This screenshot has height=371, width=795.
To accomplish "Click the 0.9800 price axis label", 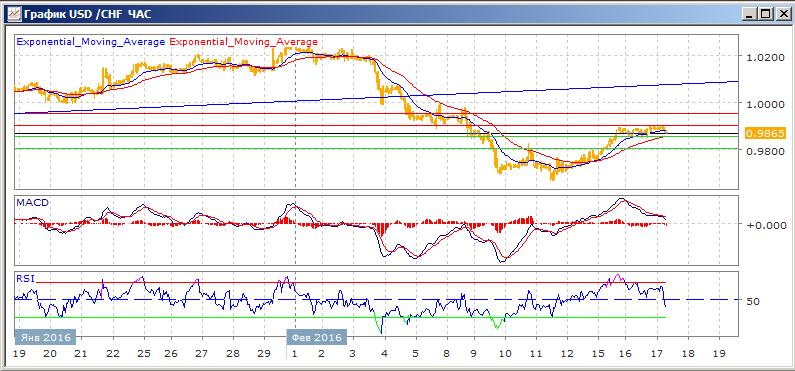I will [x=766, y=151].
